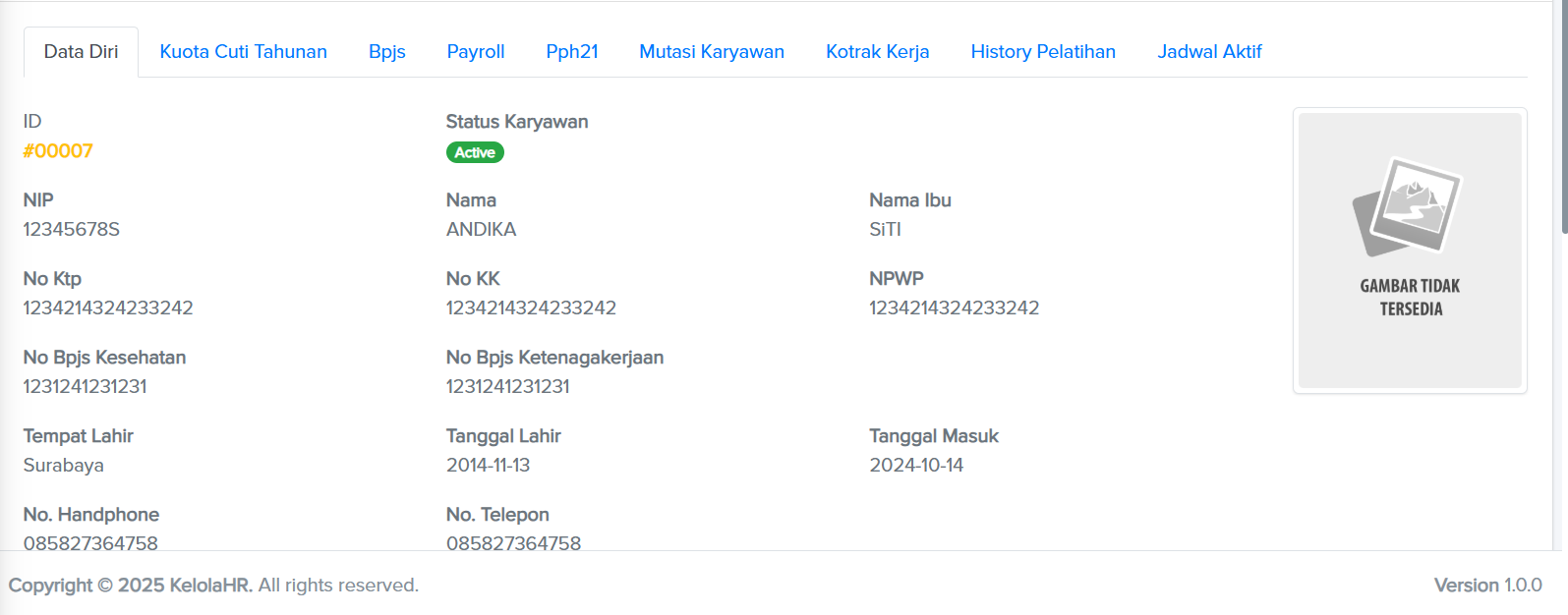The height and width of the screenshot is (615, 1568).
Task: Go to the Payroll tab
Action: tap(476, 52)
